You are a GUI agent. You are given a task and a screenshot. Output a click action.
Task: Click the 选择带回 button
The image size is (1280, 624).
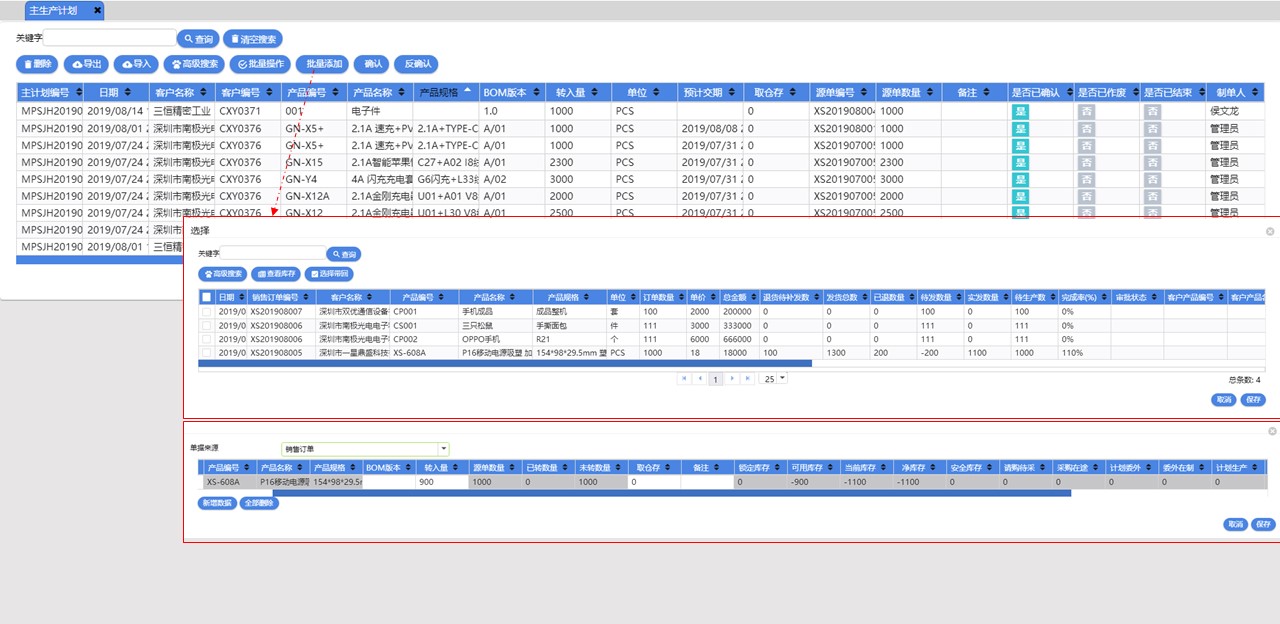point(329,273)
